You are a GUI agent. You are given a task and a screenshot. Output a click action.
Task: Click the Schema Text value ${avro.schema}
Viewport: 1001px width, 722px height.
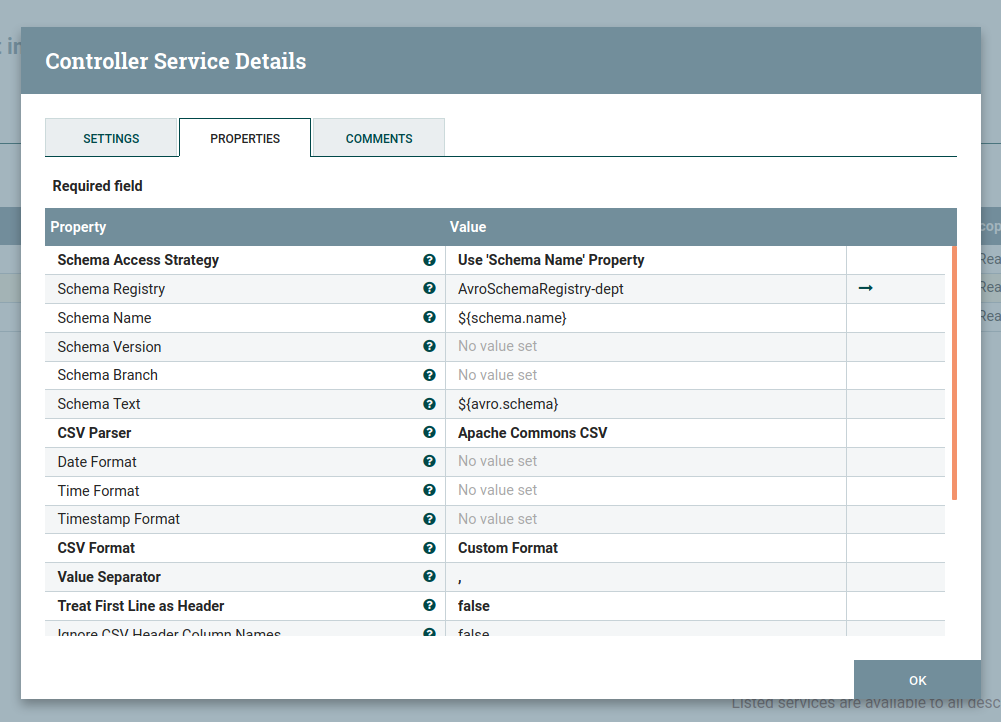pos(508,404)
